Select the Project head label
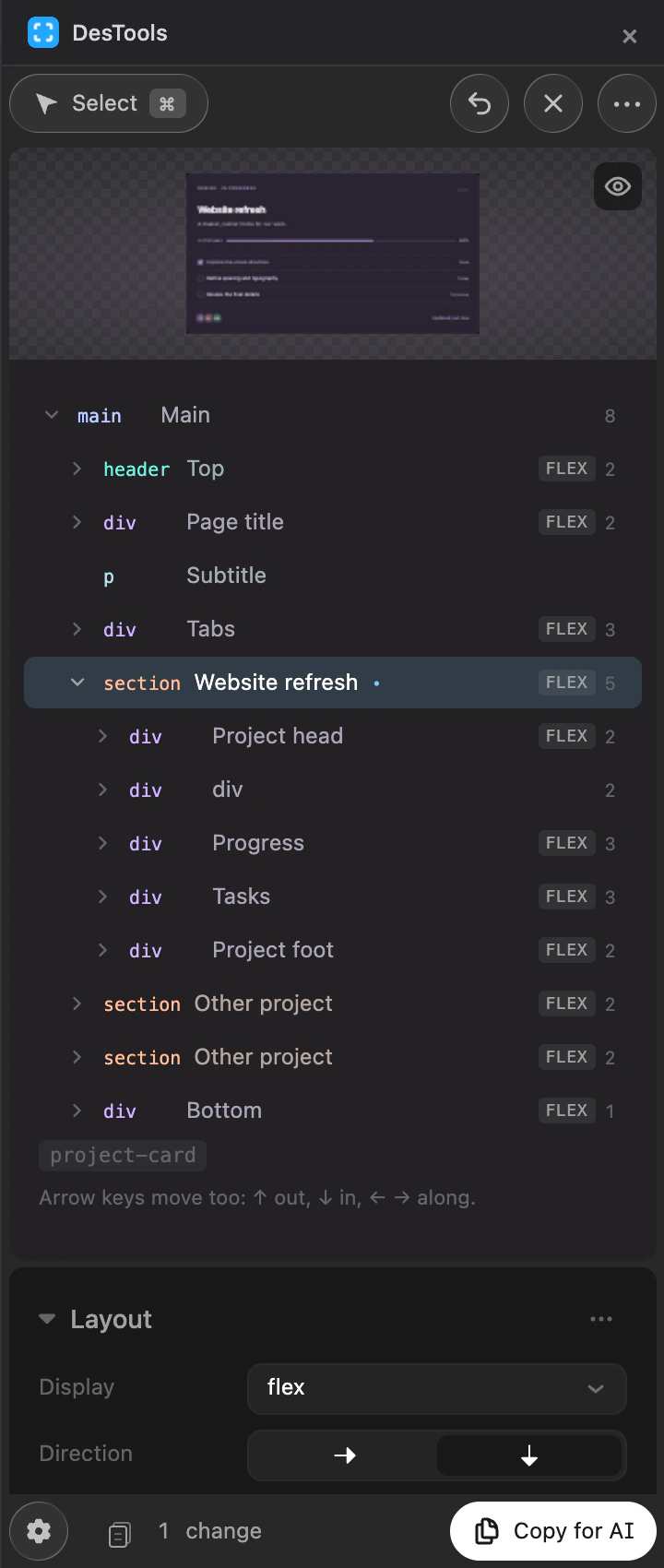The width and height of the screenshot is (664, 1568). pyautogui.click(x=278, y=737)
